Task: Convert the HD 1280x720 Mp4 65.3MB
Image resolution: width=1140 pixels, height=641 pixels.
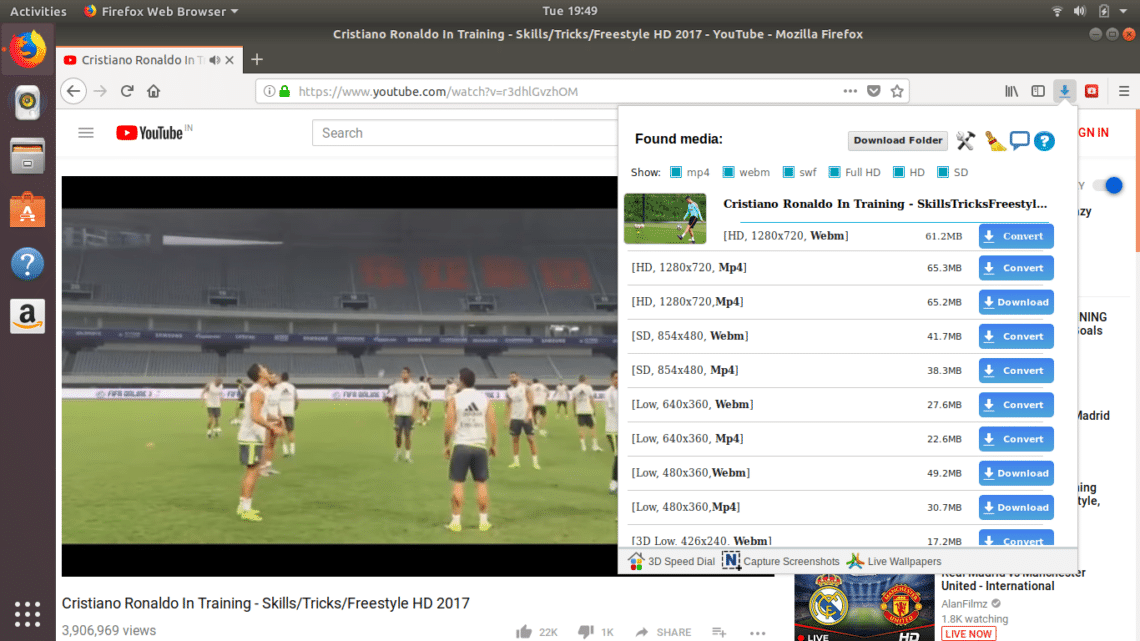Action: point(1016,267)
